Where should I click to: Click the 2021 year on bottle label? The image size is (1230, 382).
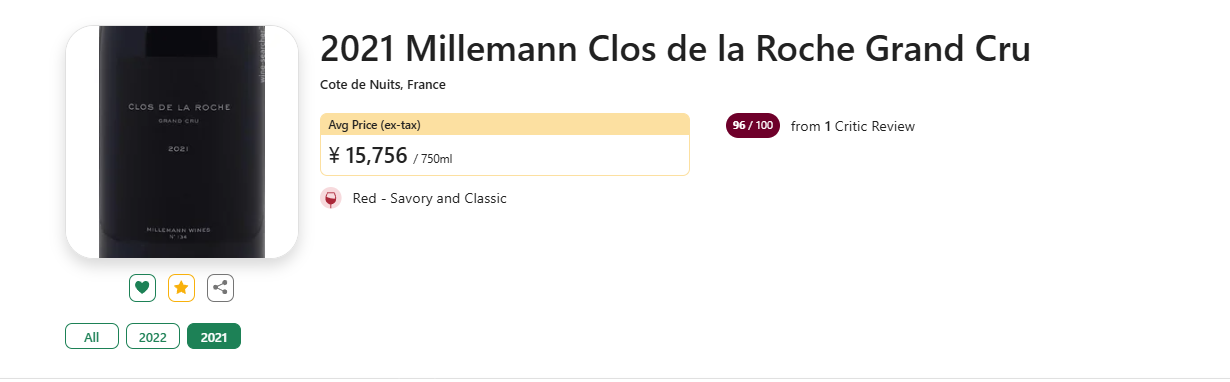point(181,149)
